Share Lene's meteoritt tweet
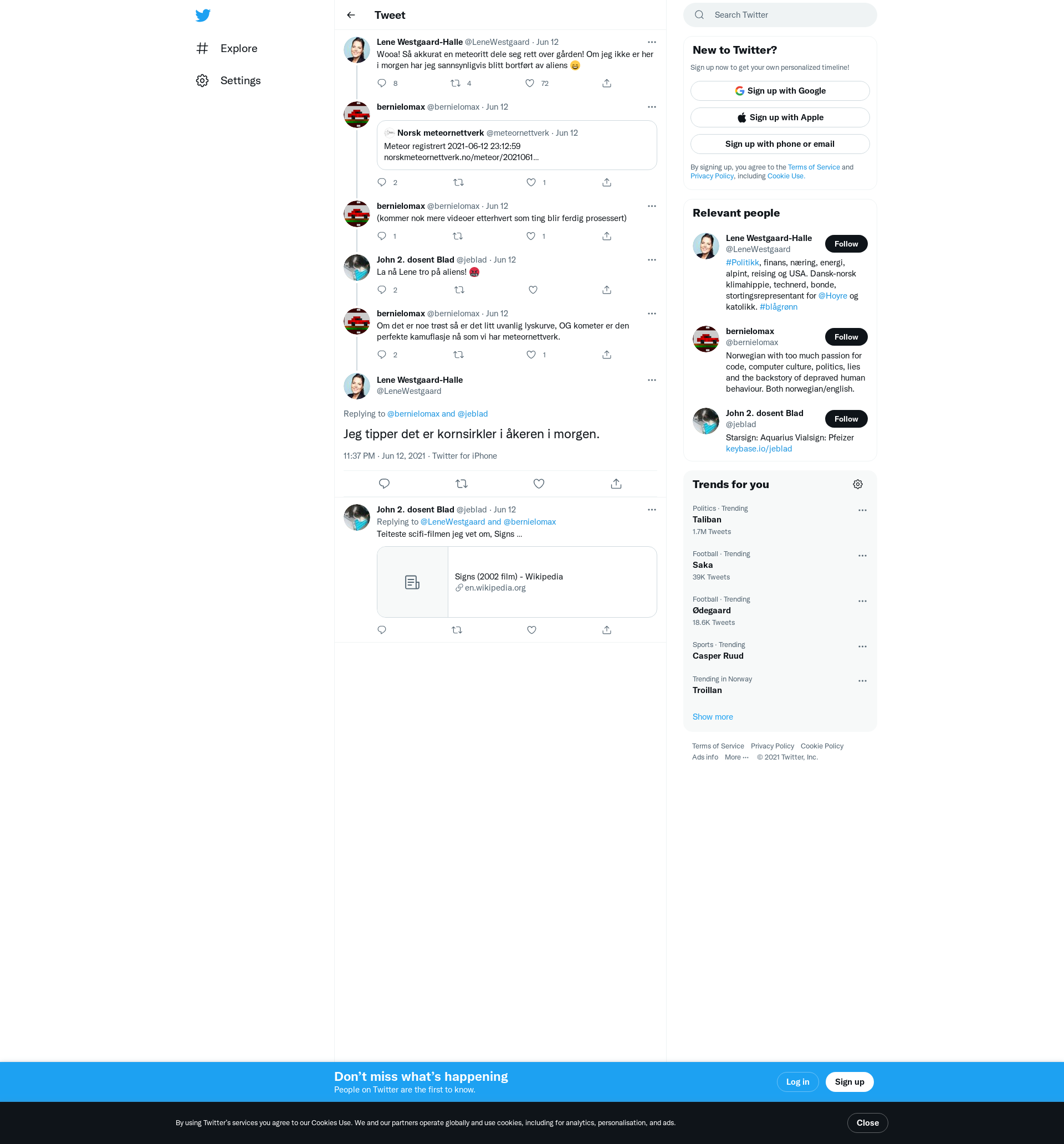 click(607, 84)
